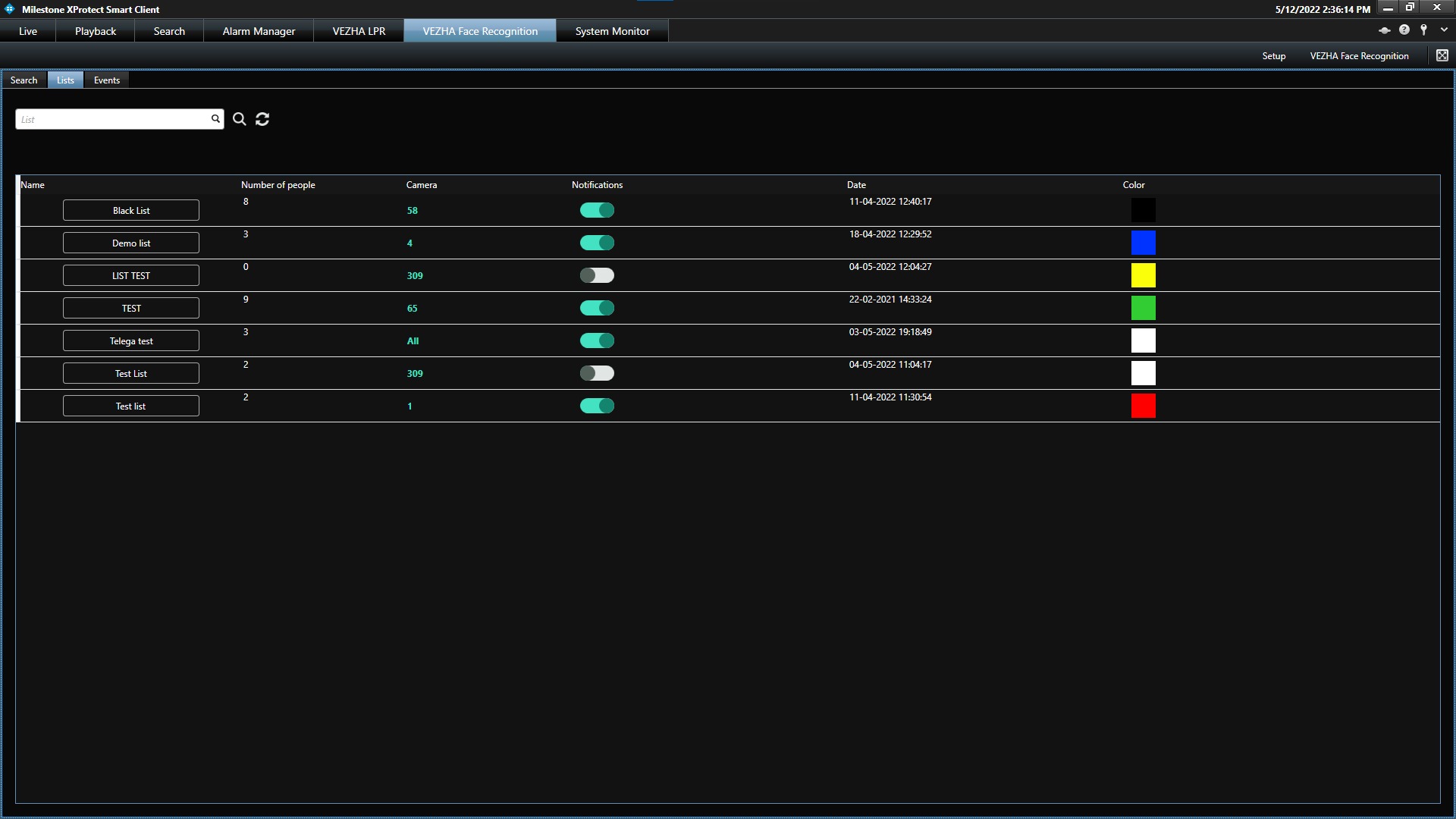Open the Playback tab
The image size is (1456, 819).
pyautogui.click(x=96, y=31)
